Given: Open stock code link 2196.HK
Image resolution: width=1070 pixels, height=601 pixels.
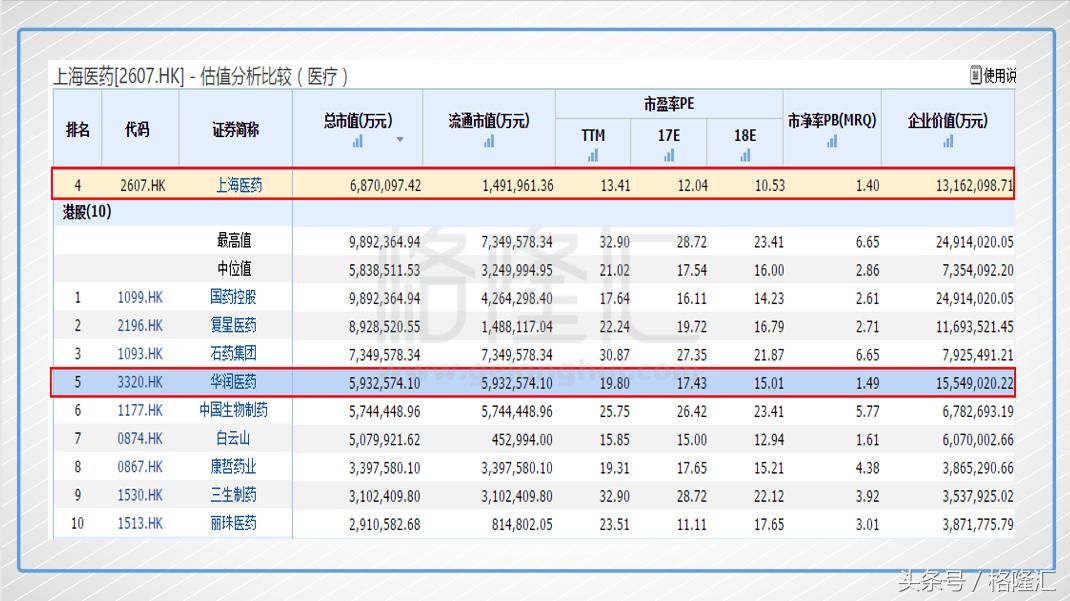Looking at the screenshot, I should (x=140, y=325).
